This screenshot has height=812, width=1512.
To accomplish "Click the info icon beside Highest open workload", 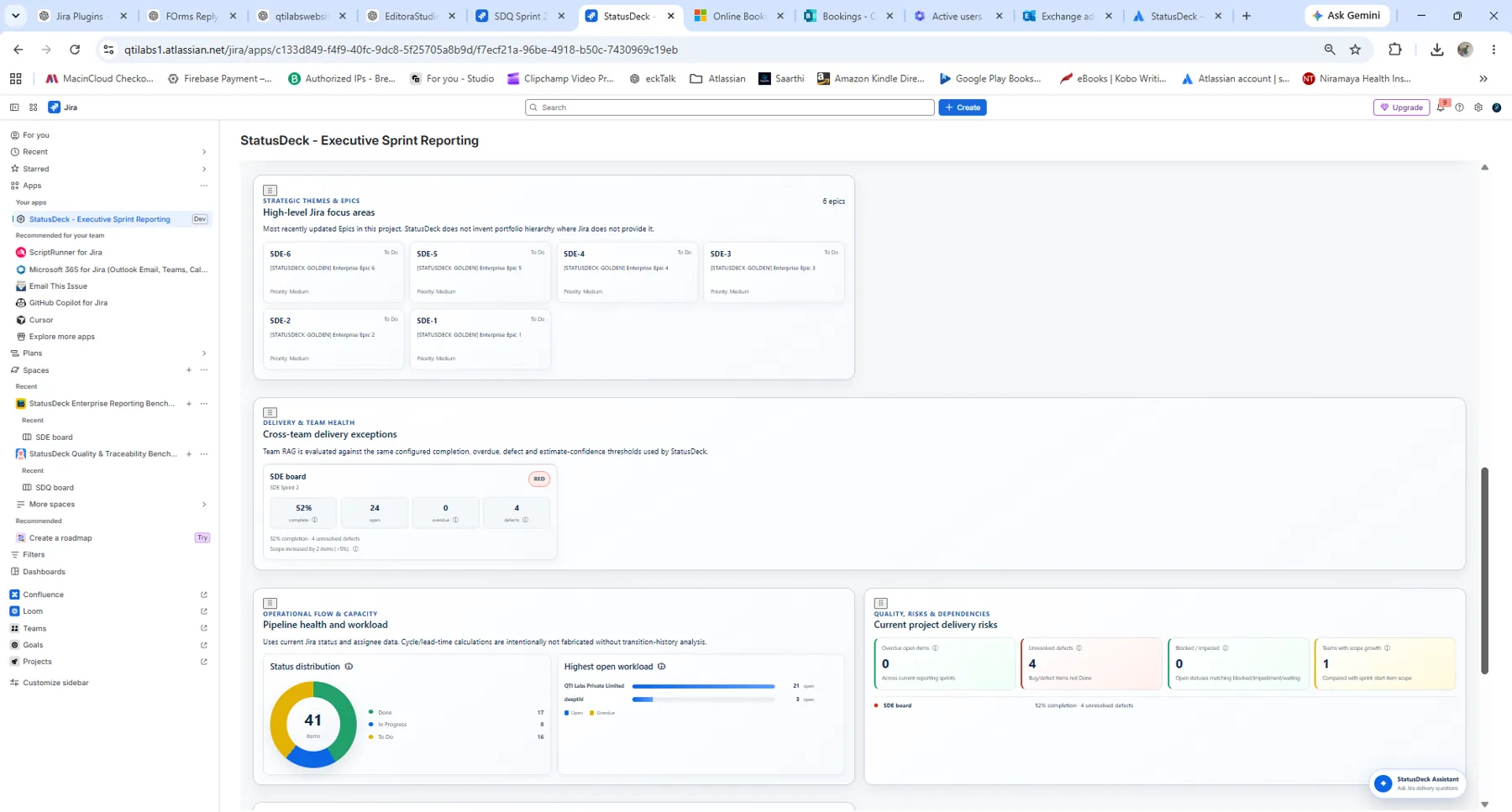I will tap(661, 667).
